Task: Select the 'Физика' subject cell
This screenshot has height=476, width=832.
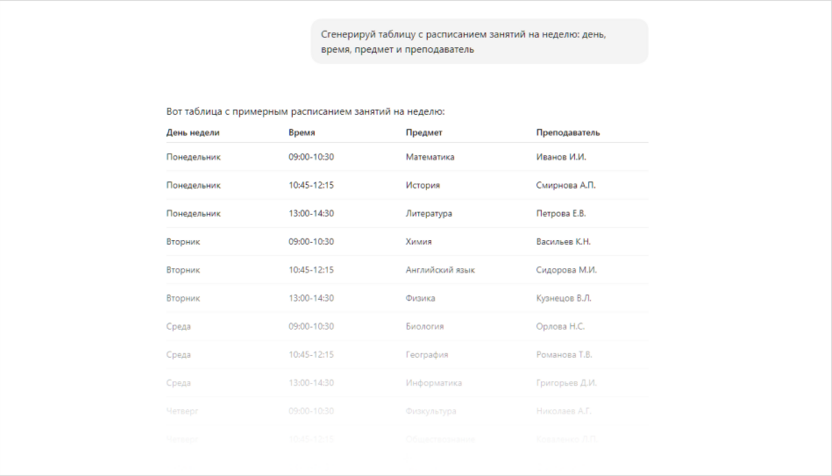Action: [421, 297]
